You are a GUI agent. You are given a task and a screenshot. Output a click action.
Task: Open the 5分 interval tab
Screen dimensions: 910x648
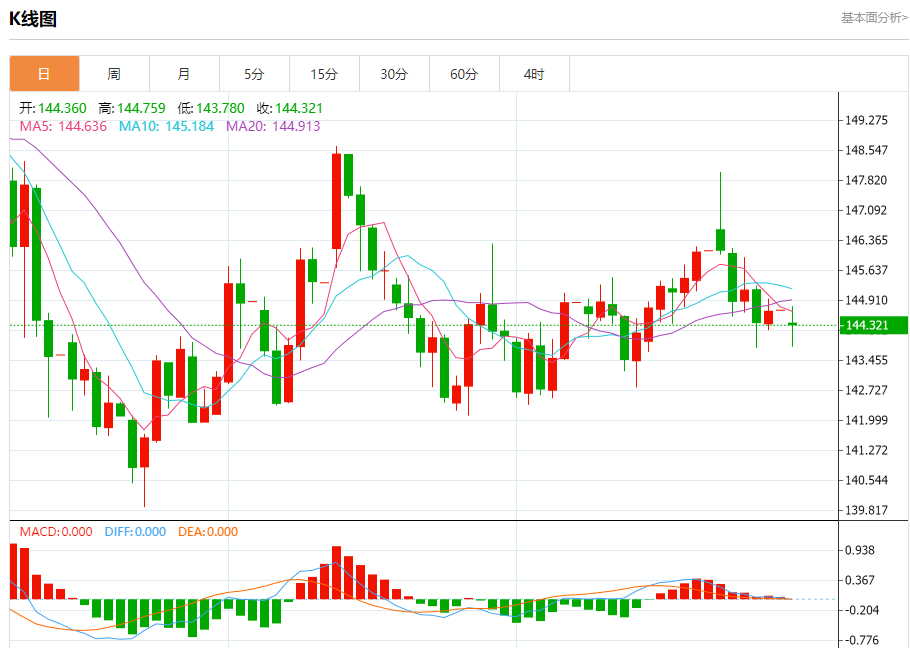(x=254, y=74)
